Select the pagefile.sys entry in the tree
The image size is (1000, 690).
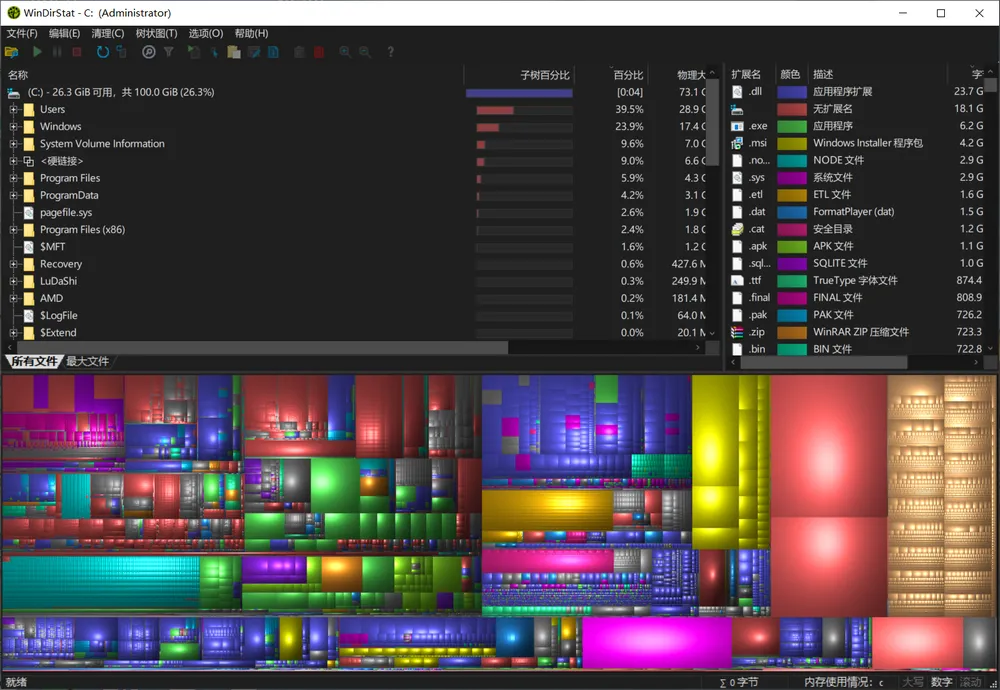[66, 212]
